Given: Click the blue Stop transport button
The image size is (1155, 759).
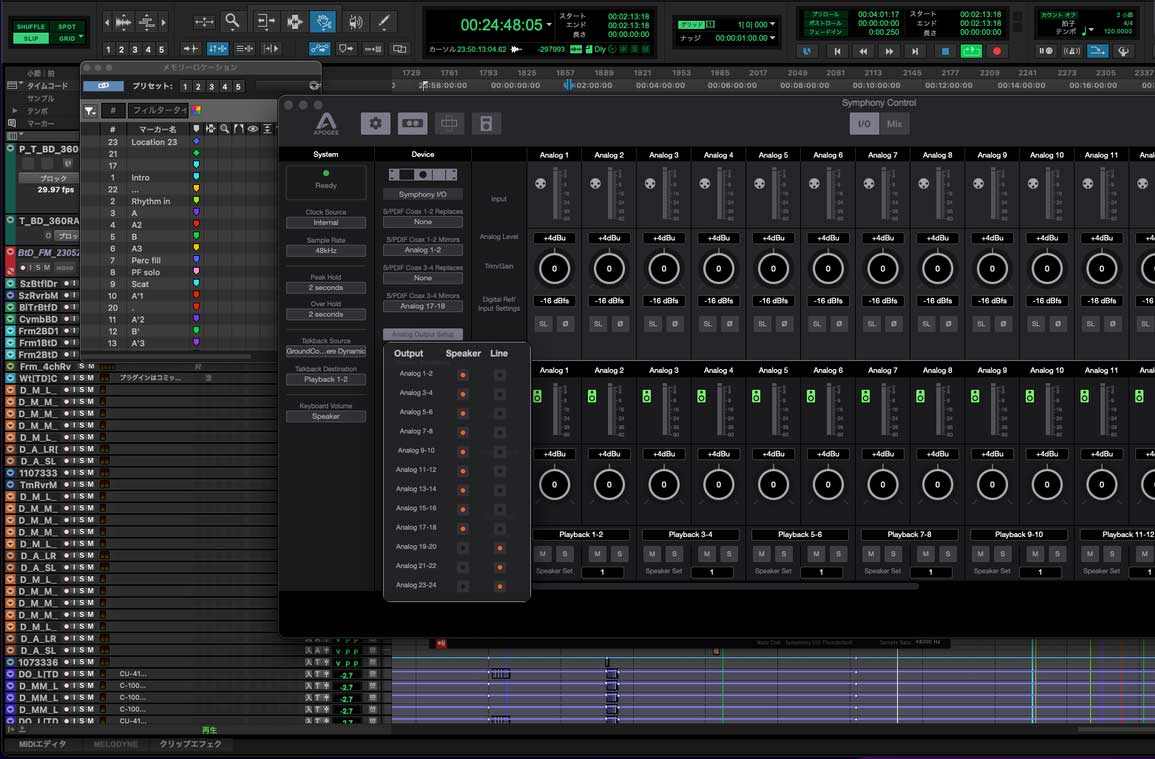Looking at the screenshot, I should (946, 51).
